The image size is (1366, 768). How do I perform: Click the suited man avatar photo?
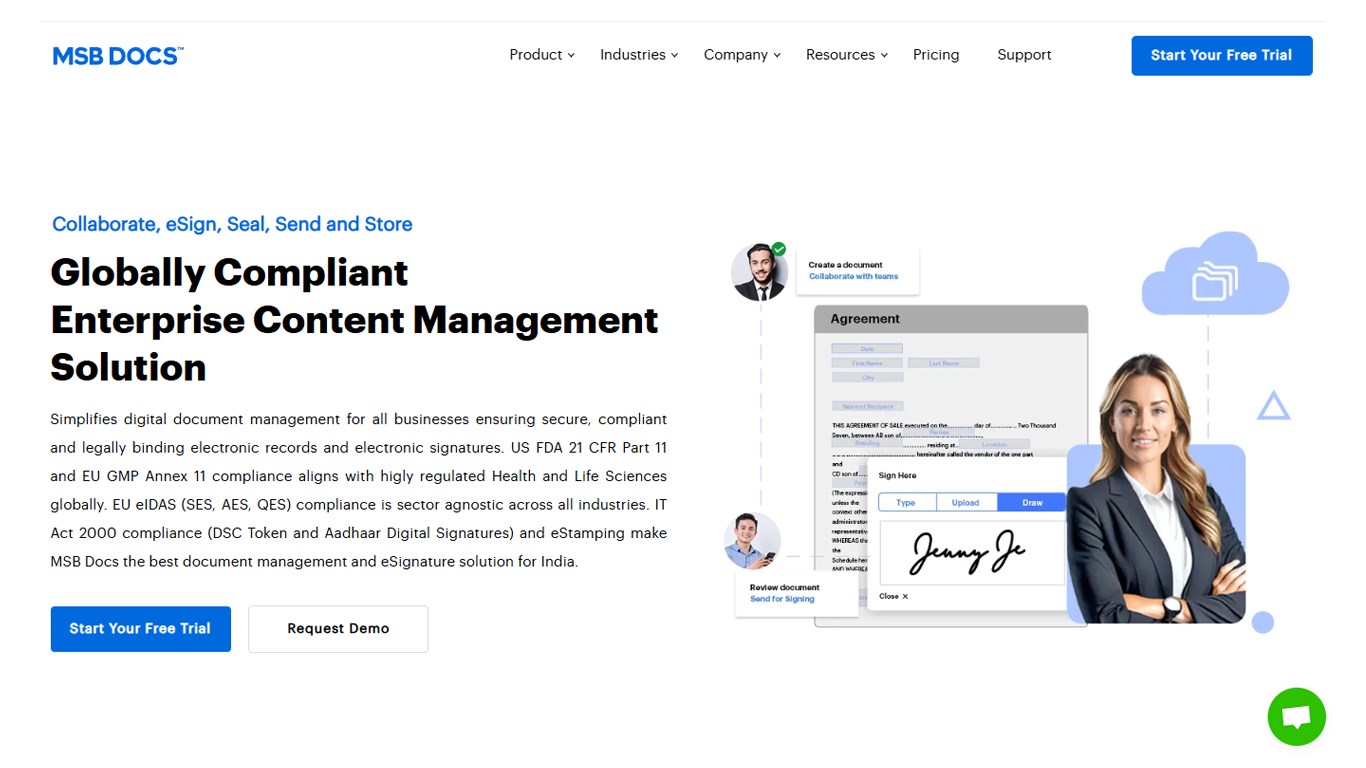click(x=760, y=271)
